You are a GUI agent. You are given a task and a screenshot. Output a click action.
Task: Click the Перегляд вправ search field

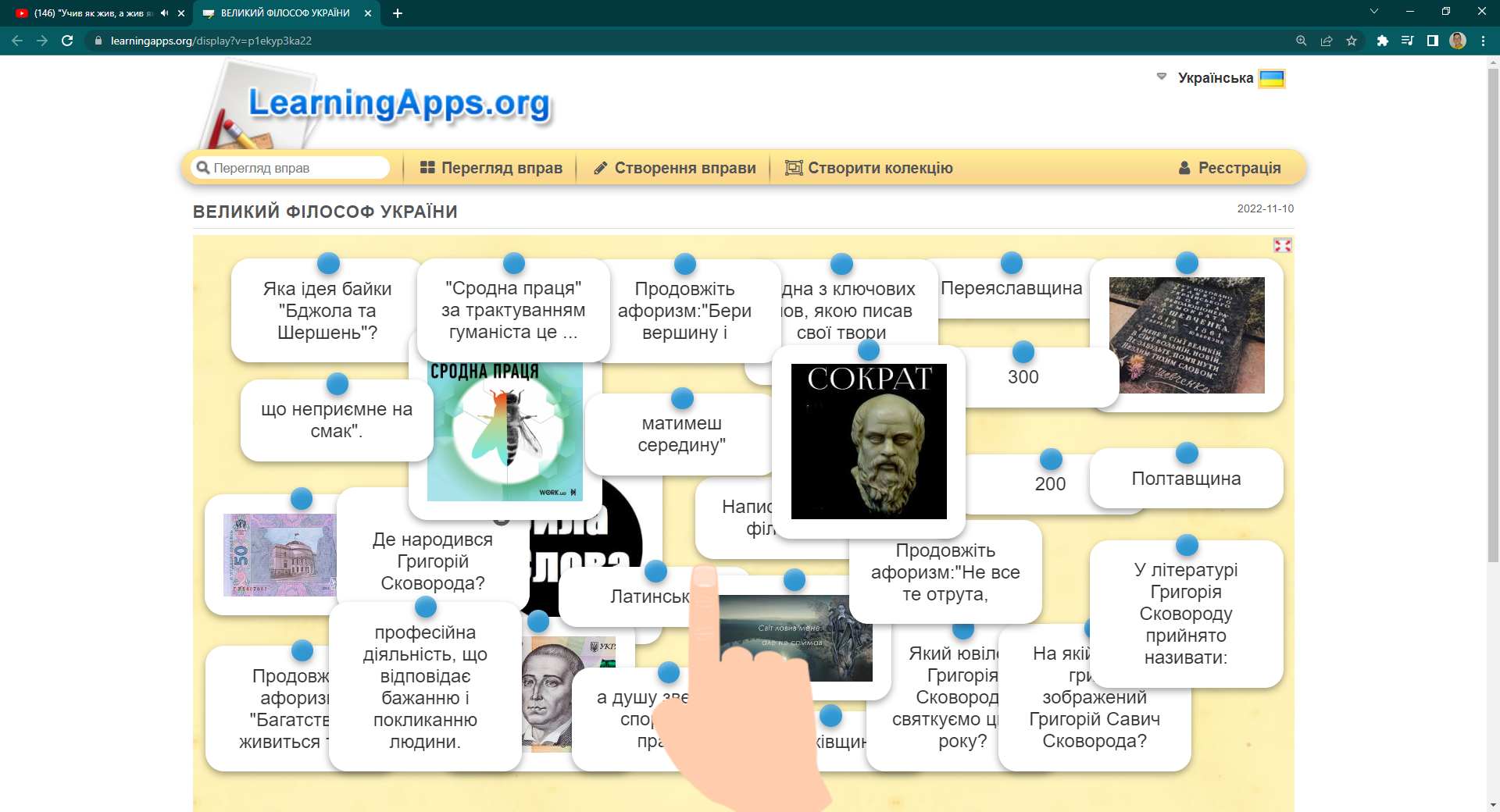point(297,168)
